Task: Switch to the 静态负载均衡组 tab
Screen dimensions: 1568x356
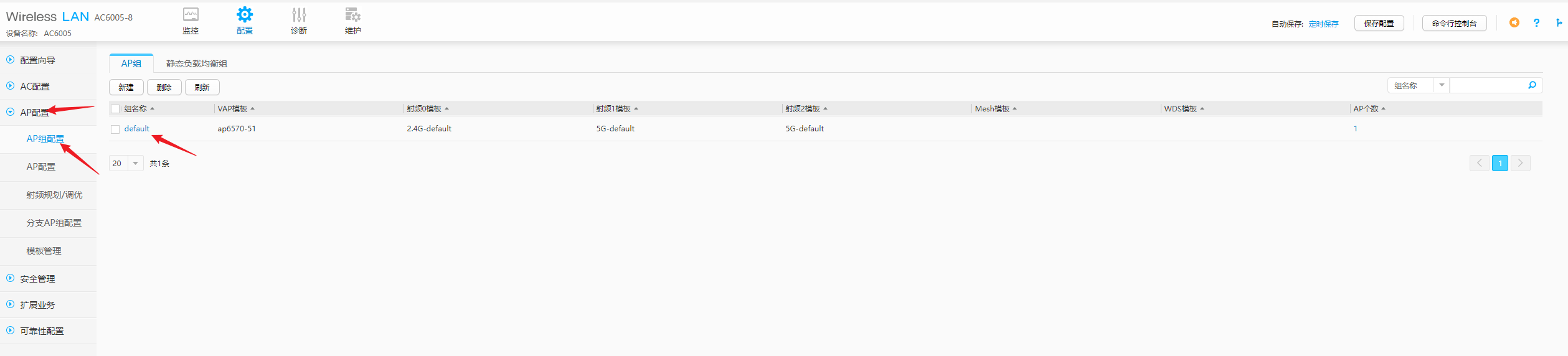Action: pos(196,63)
